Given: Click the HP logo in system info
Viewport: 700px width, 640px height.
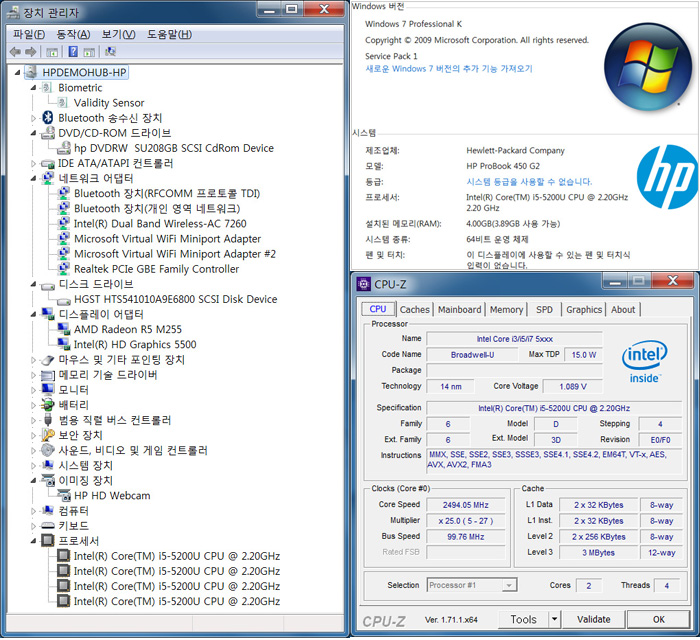Looking at the screenshot, I should pos(667,177).
